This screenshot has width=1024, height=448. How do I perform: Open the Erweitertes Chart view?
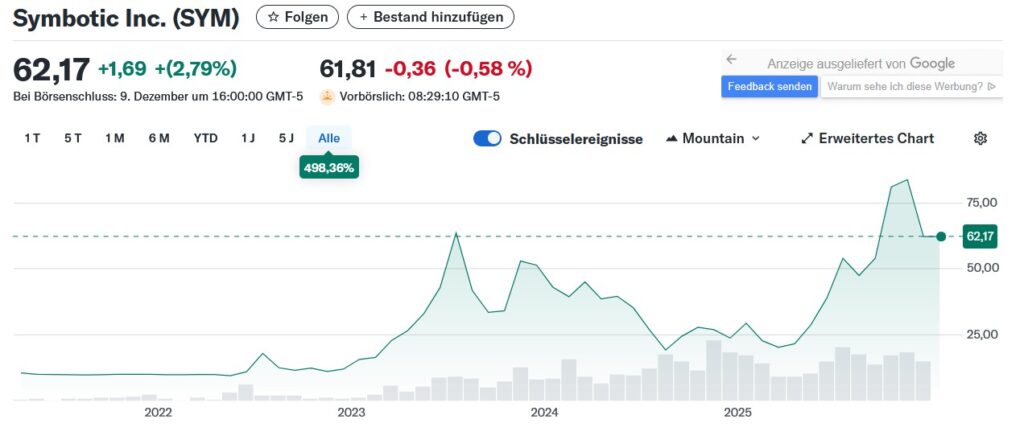(x=868, y=138)
